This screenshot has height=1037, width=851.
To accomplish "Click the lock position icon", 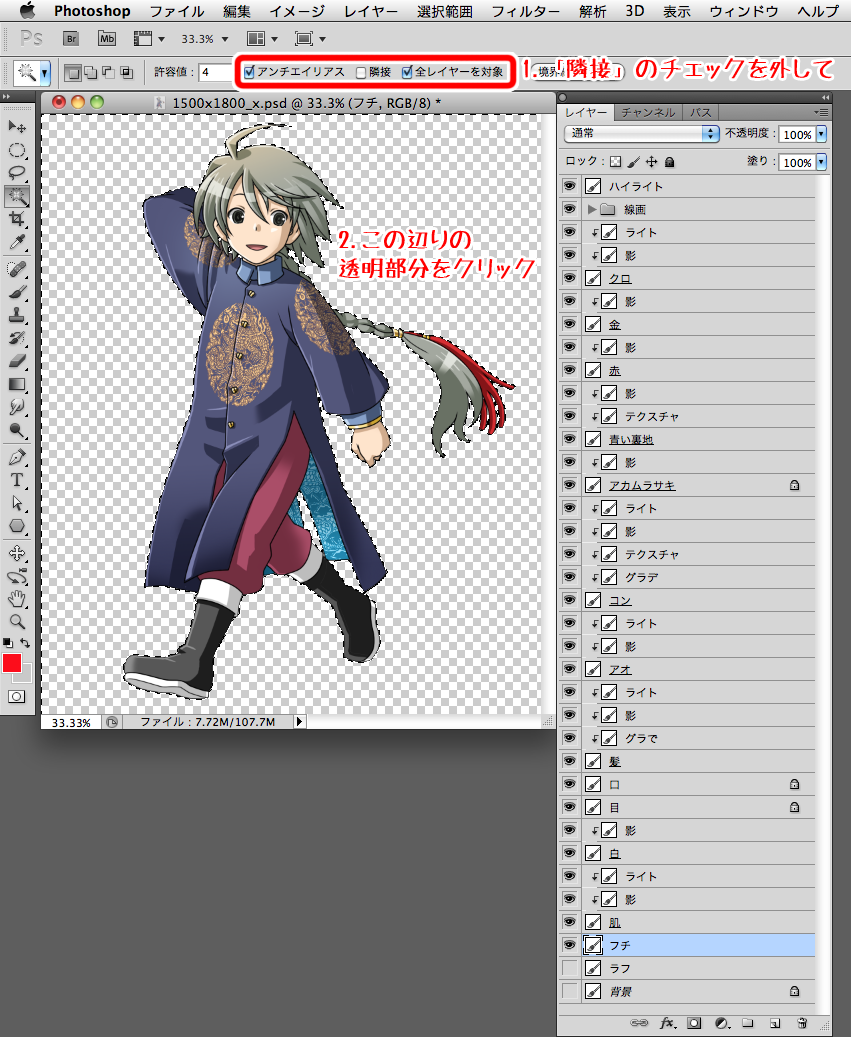I will tap(652, 162).
